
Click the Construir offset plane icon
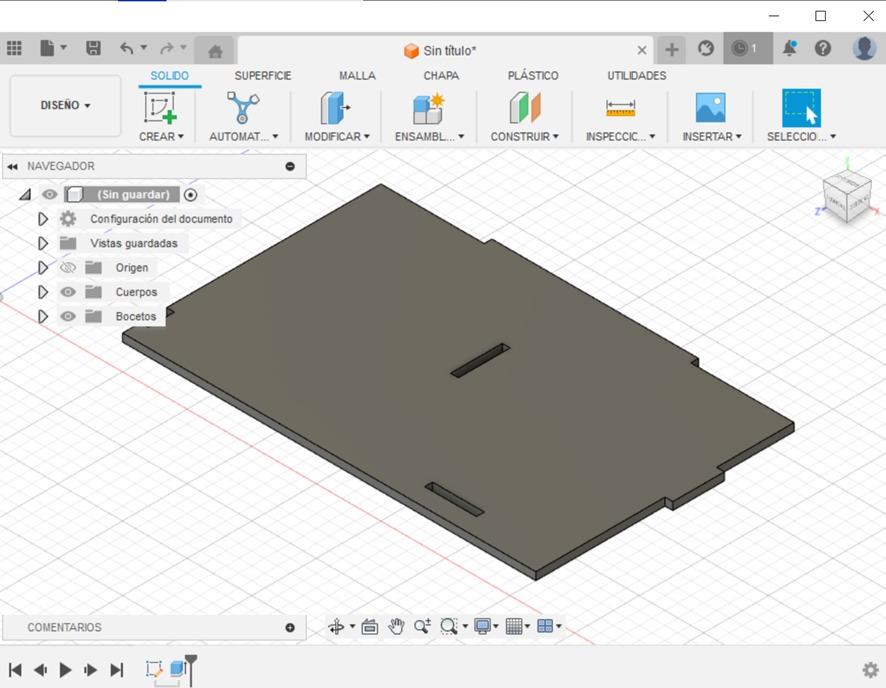coord(524,107)
